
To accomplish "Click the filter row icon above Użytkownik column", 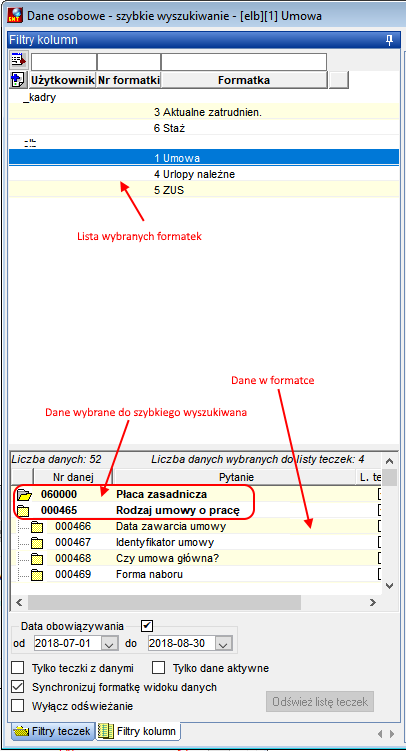I will coord(19,60).
